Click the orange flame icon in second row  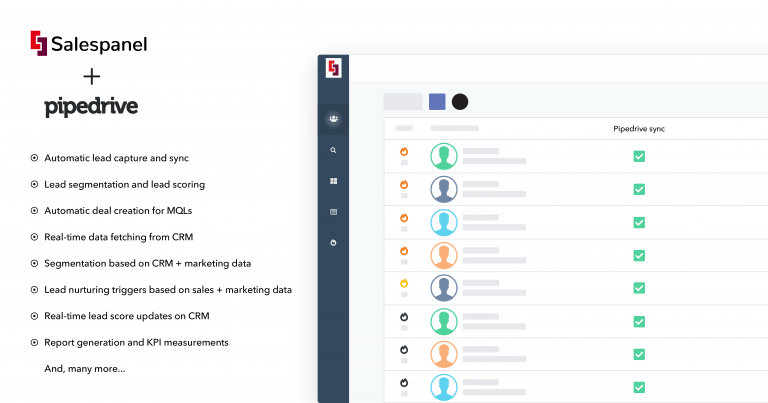point(404,185)
